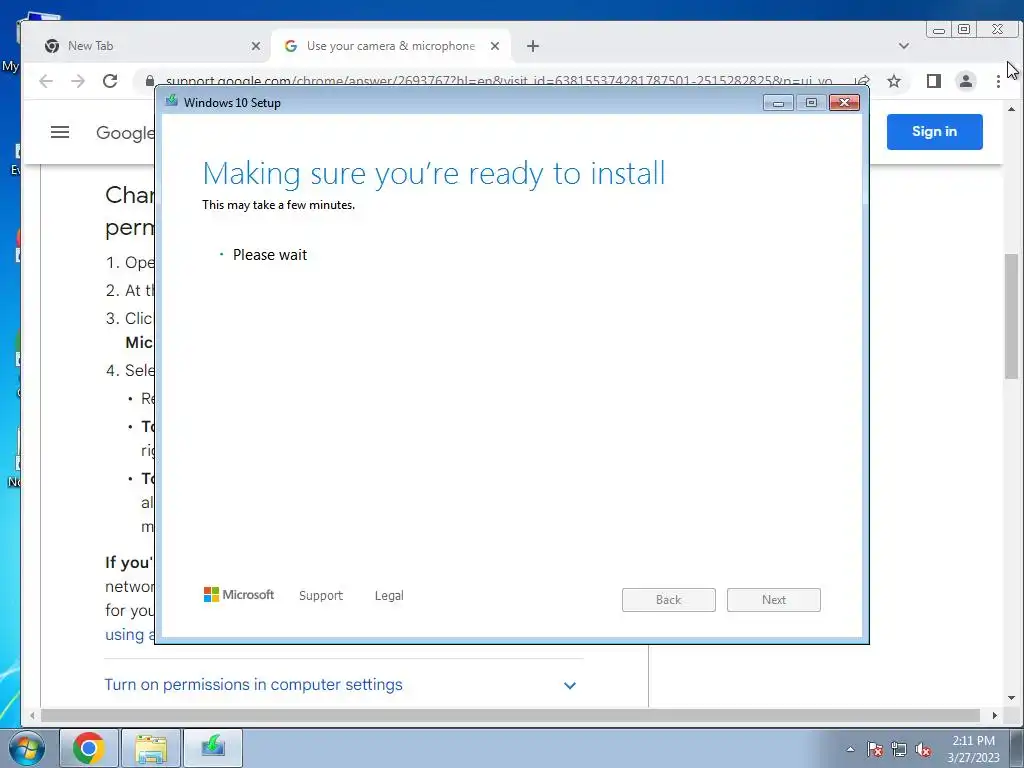1024x768 pixels.
Task: Close the Windows 10 Setup window
Action: [844, 103]
